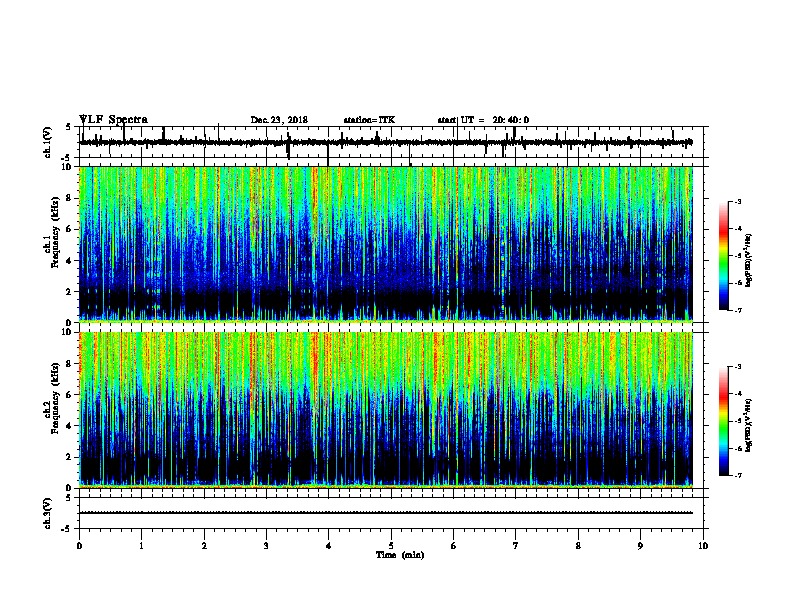Screen dimensions: 792x612
Task: Select the date text "Dec. 23, 2018"
Action: coord(279,120)
